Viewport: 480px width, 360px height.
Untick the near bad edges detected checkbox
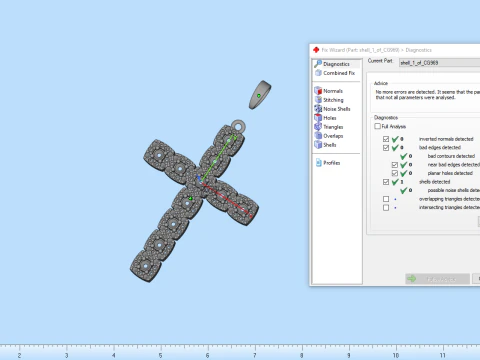tap(395, 165)
